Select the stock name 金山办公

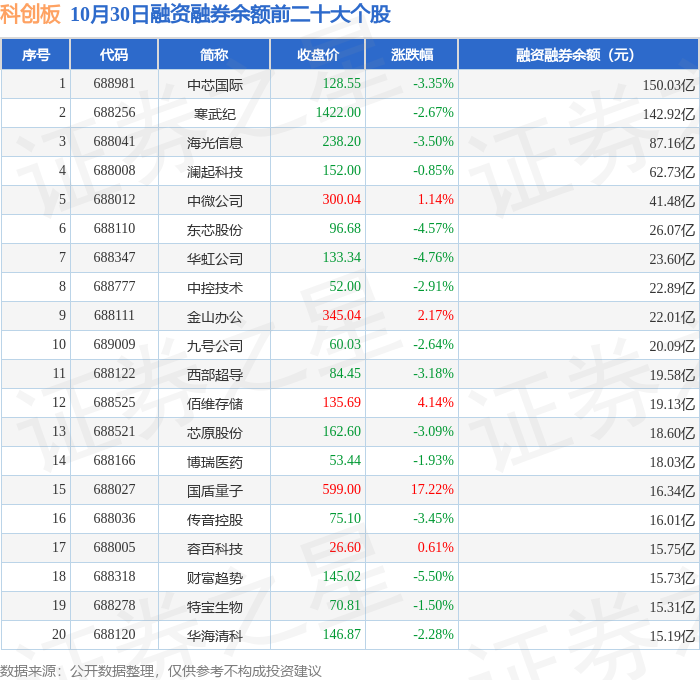215,317
